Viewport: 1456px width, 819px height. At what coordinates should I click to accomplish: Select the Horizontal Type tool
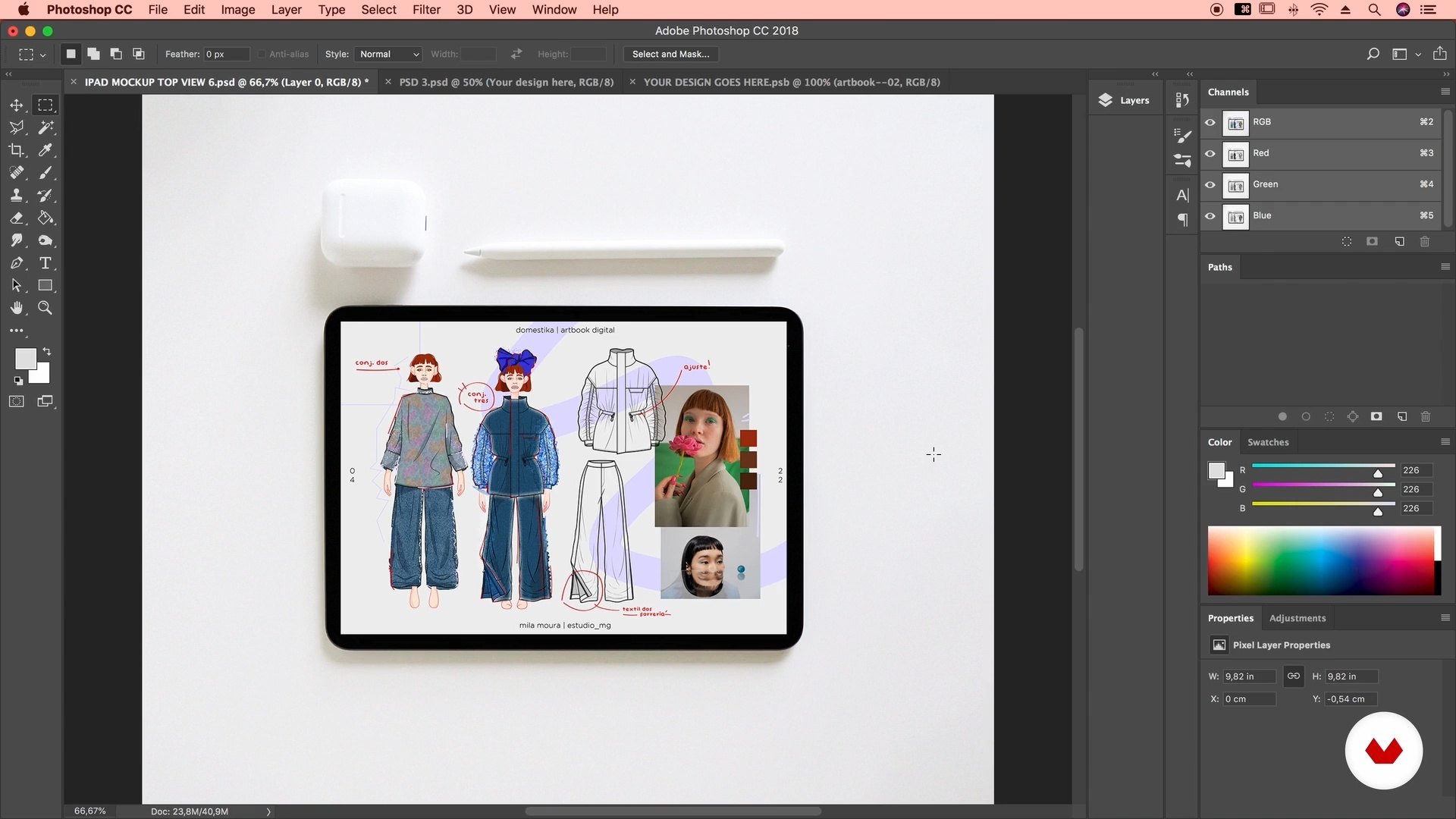coord(45,263)
